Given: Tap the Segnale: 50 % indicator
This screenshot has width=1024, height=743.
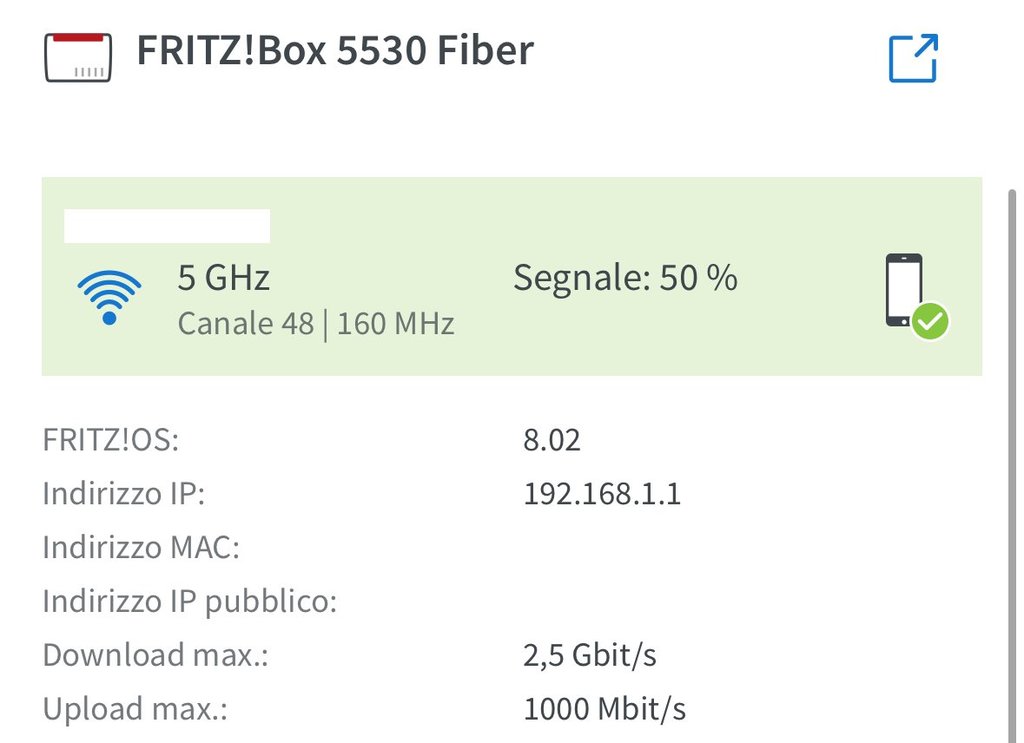Looking at the screenshot, I should (625, 278).
